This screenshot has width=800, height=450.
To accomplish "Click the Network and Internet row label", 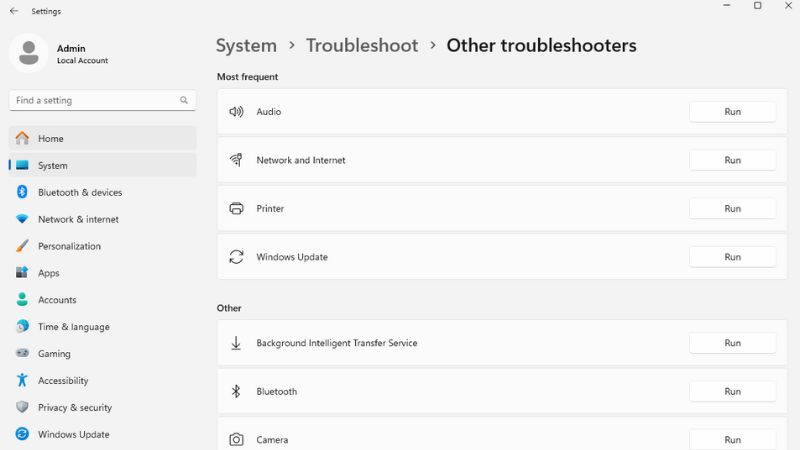I will tap(301, 160).
